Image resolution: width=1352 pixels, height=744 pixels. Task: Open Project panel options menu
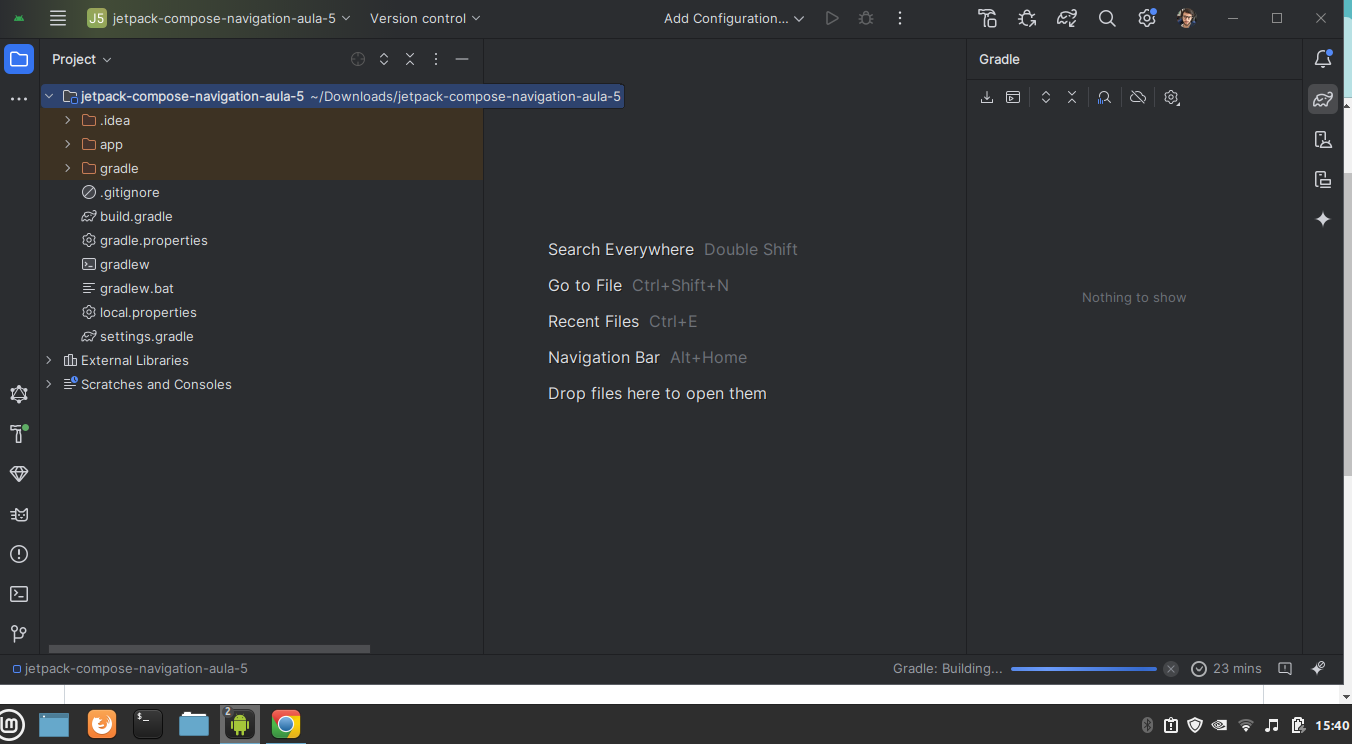pos(436,59)
